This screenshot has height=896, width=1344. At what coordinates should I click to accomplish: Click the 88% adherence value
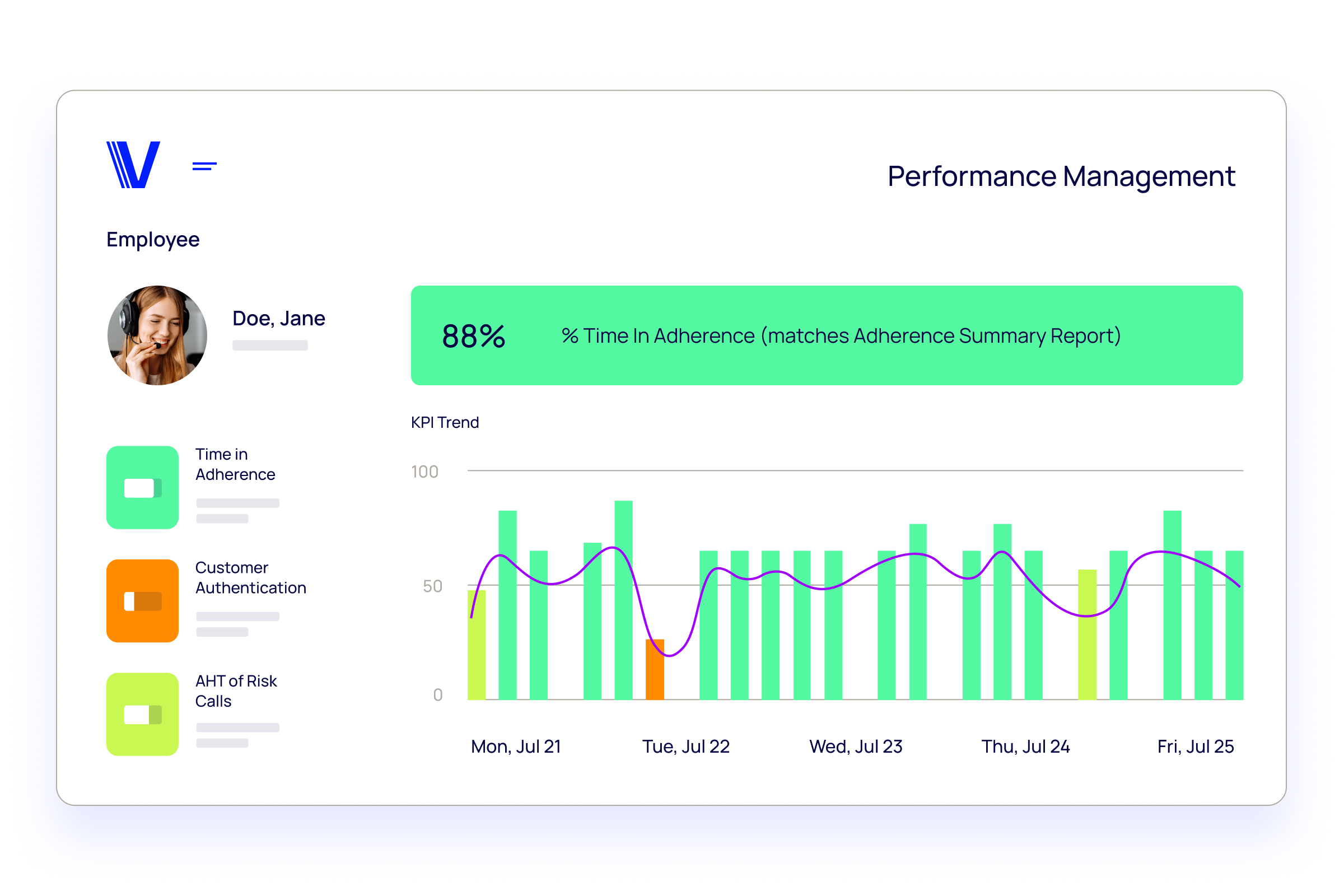pos(474,336)
